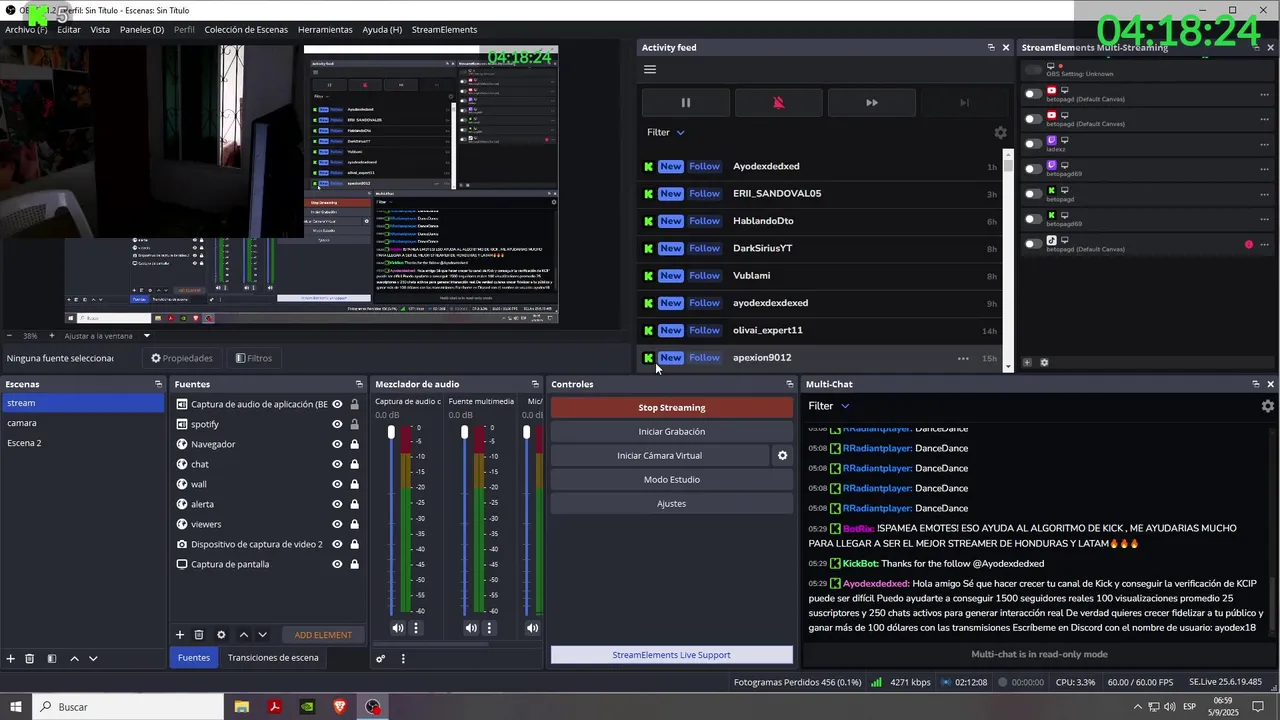Open virtual camera settings gear
The height and width of the screenshot is (720, 1280).
(783, 456)
